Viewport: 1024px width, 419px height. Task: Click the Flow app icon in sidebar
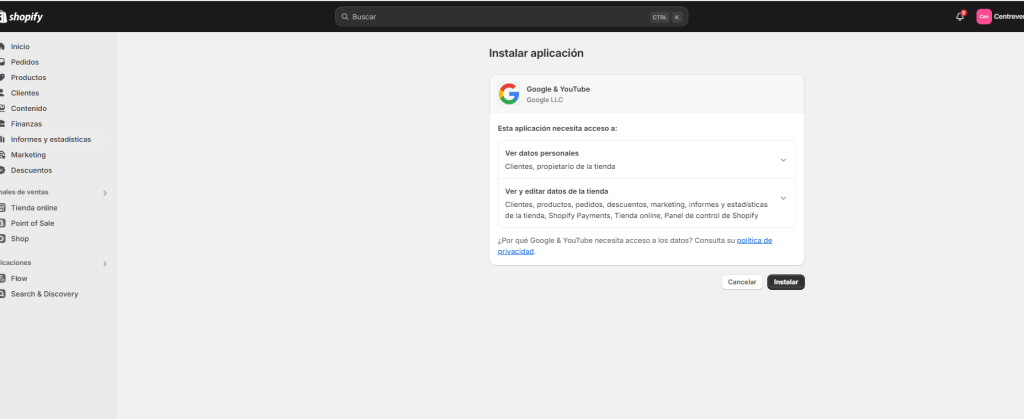(x=3, y=278)
